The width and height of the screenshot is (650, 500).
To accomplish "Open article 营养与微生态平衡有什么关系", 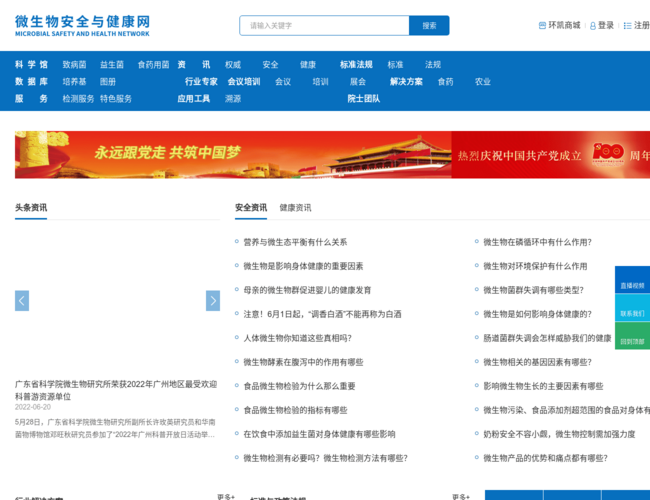I will [295, 242].
